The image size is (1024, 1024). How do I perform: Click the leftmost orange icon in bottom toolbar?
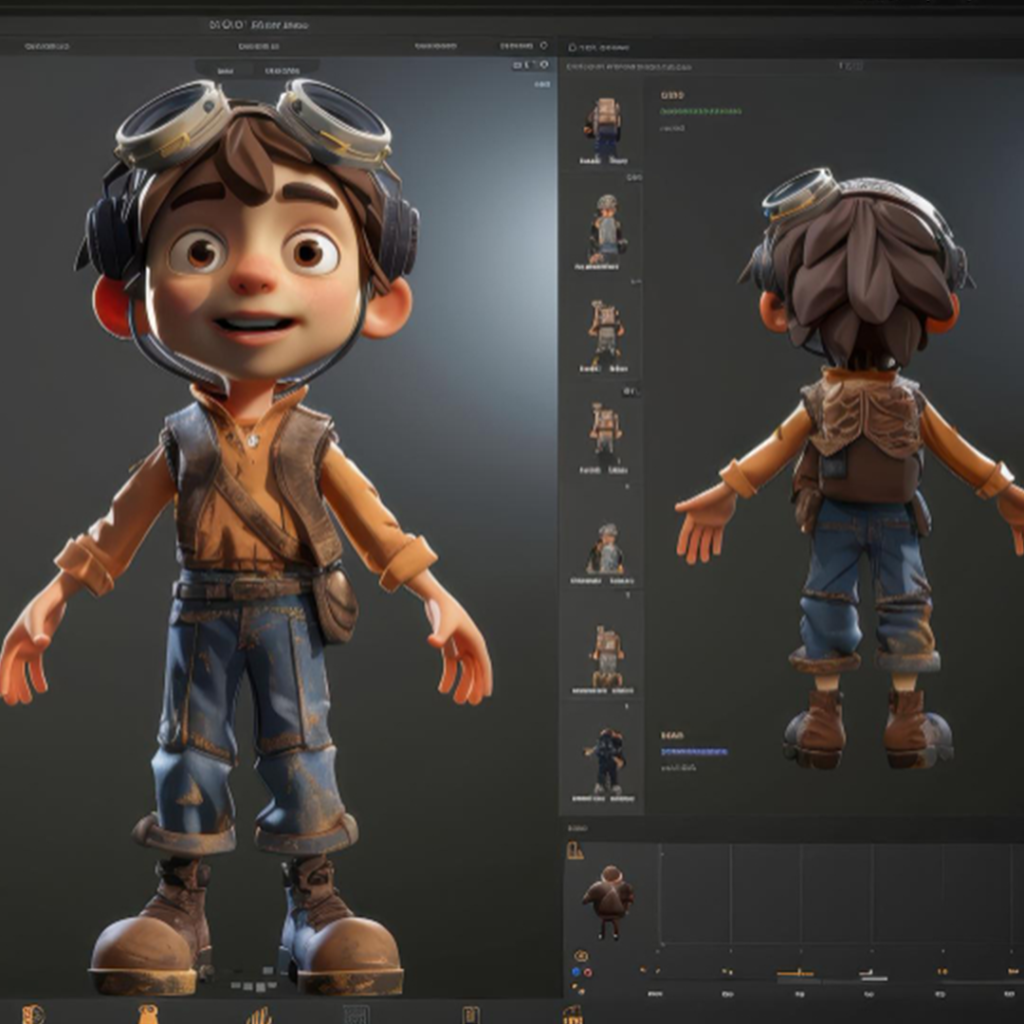click(33, 1014)
